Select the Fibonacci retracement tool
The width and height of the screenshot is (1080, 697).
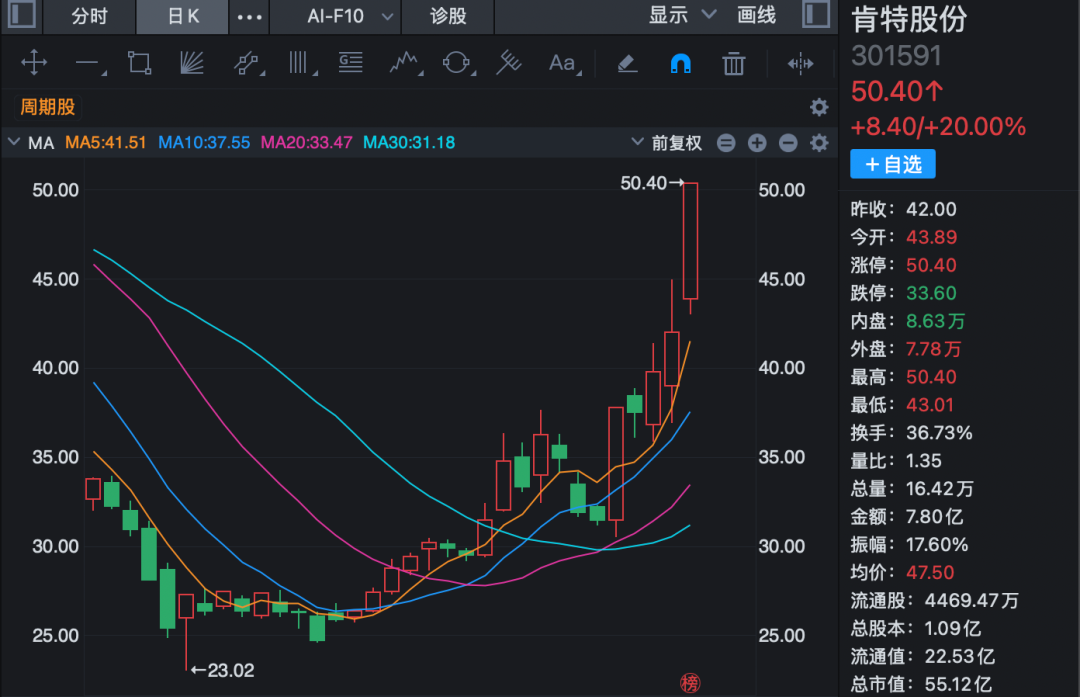[351, 63]
